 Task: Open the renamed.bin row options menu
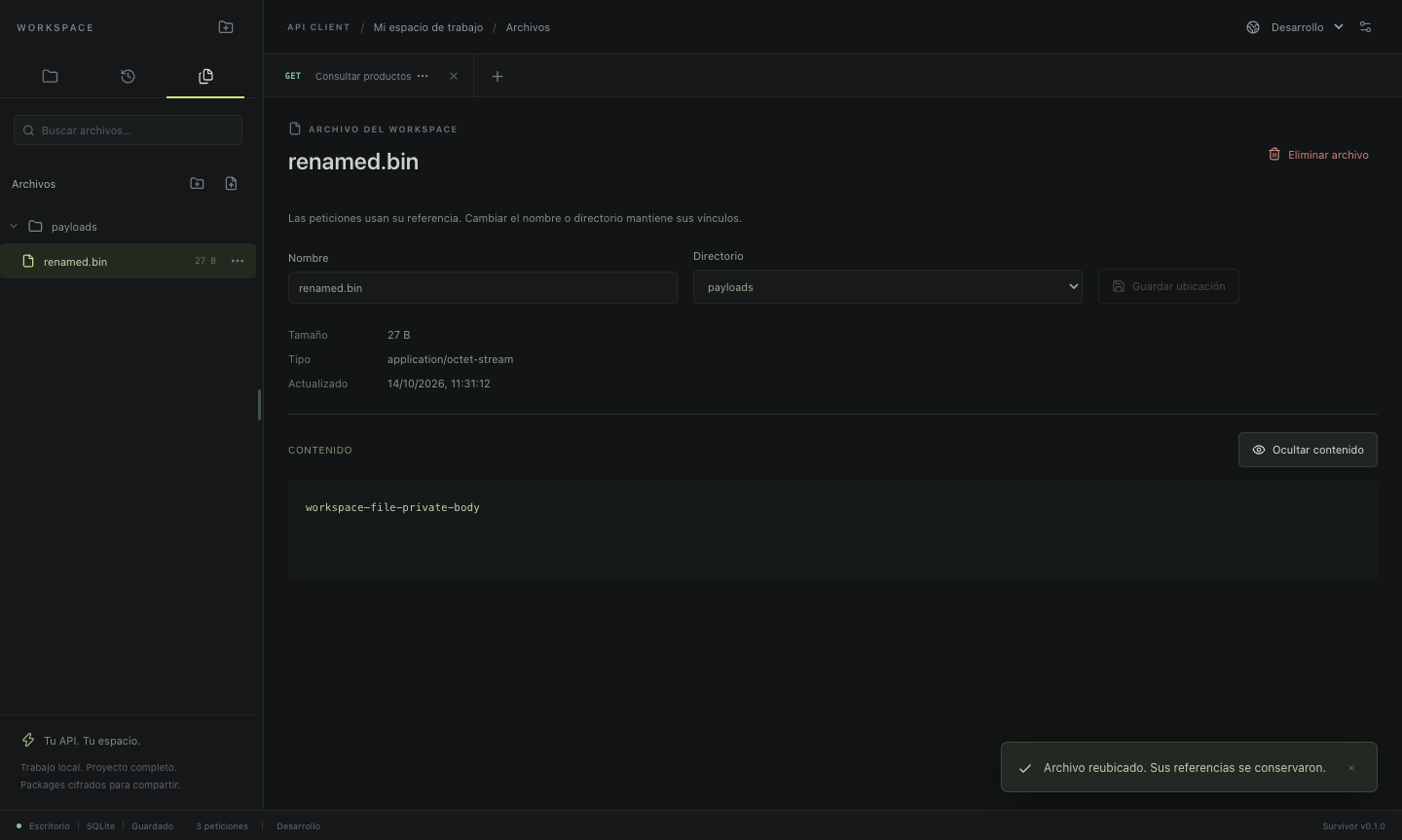238,261
